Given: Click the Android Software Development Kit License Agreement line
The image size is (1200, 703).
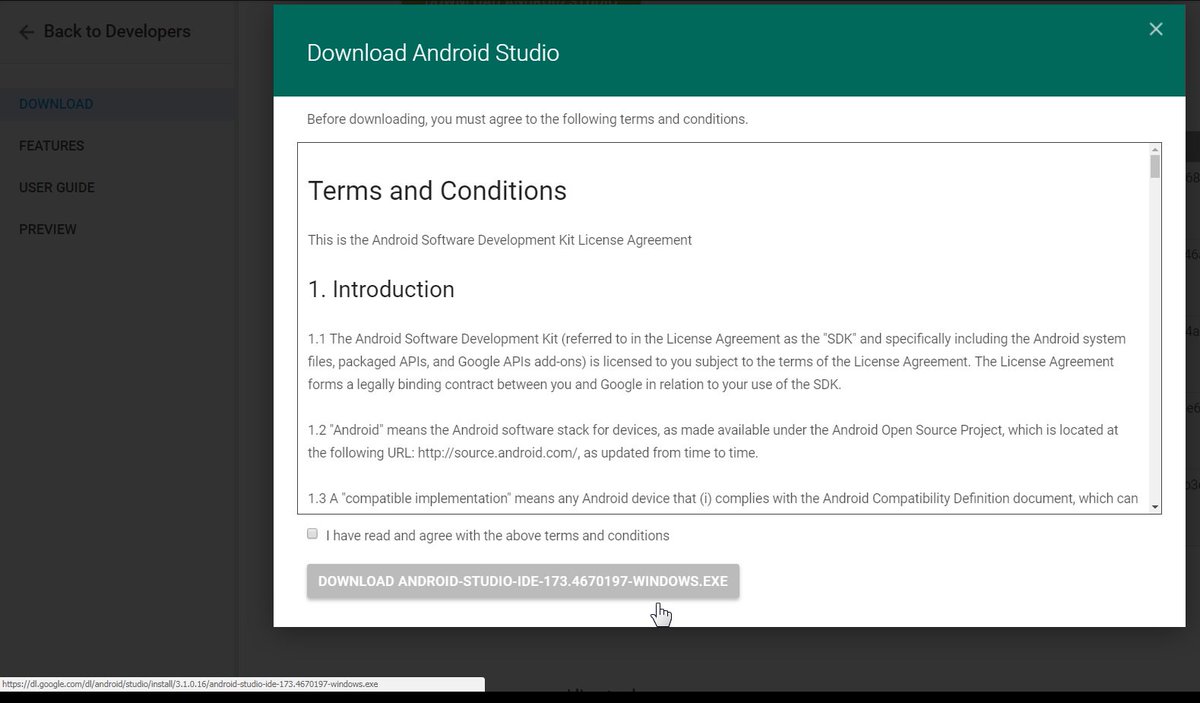Looking at the screenshot, I should click(500, 240).
